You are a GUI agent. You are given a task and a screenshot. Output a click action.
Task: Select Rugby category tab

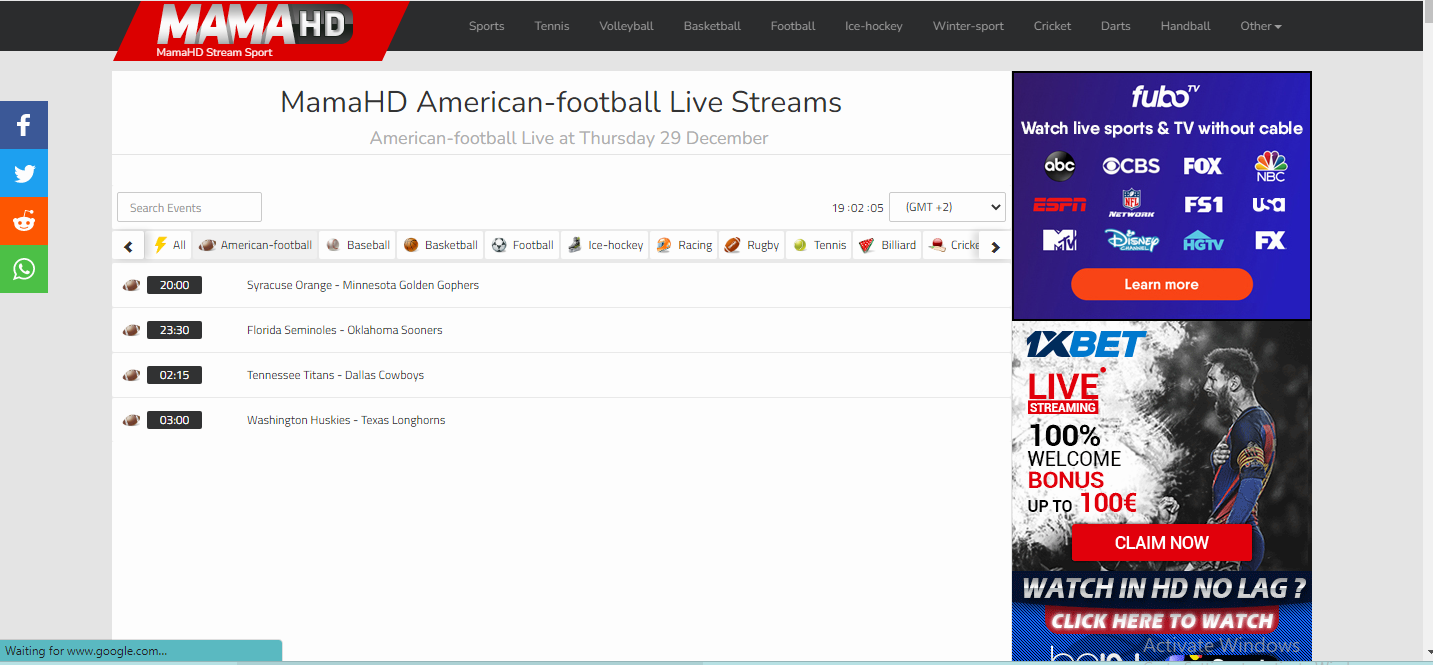pyautogui.click(x=752, y=245)
